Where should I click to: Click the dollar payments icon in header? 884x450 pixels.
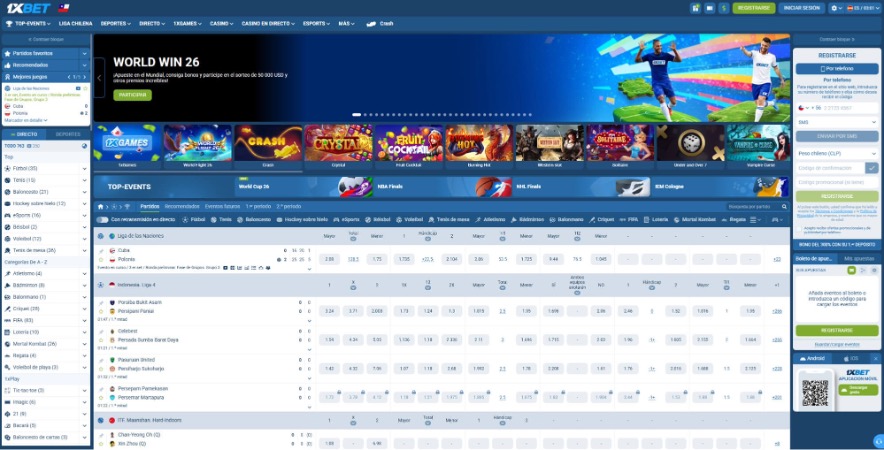[724, 8]
